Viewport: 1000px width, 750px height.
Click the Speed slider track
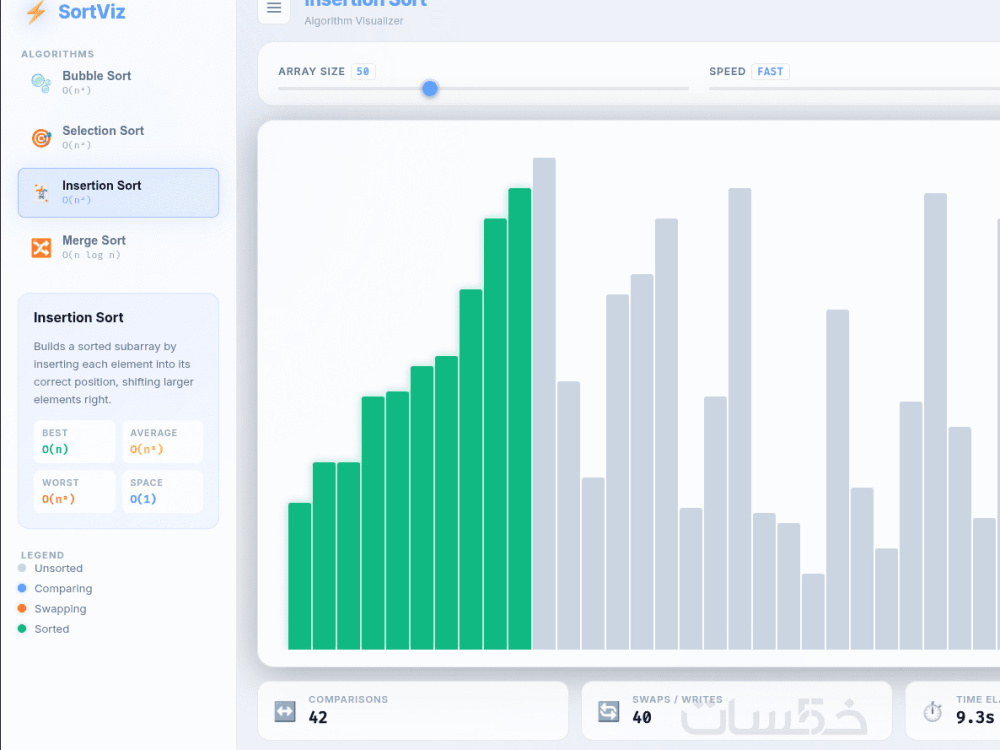tap(855, 89)
